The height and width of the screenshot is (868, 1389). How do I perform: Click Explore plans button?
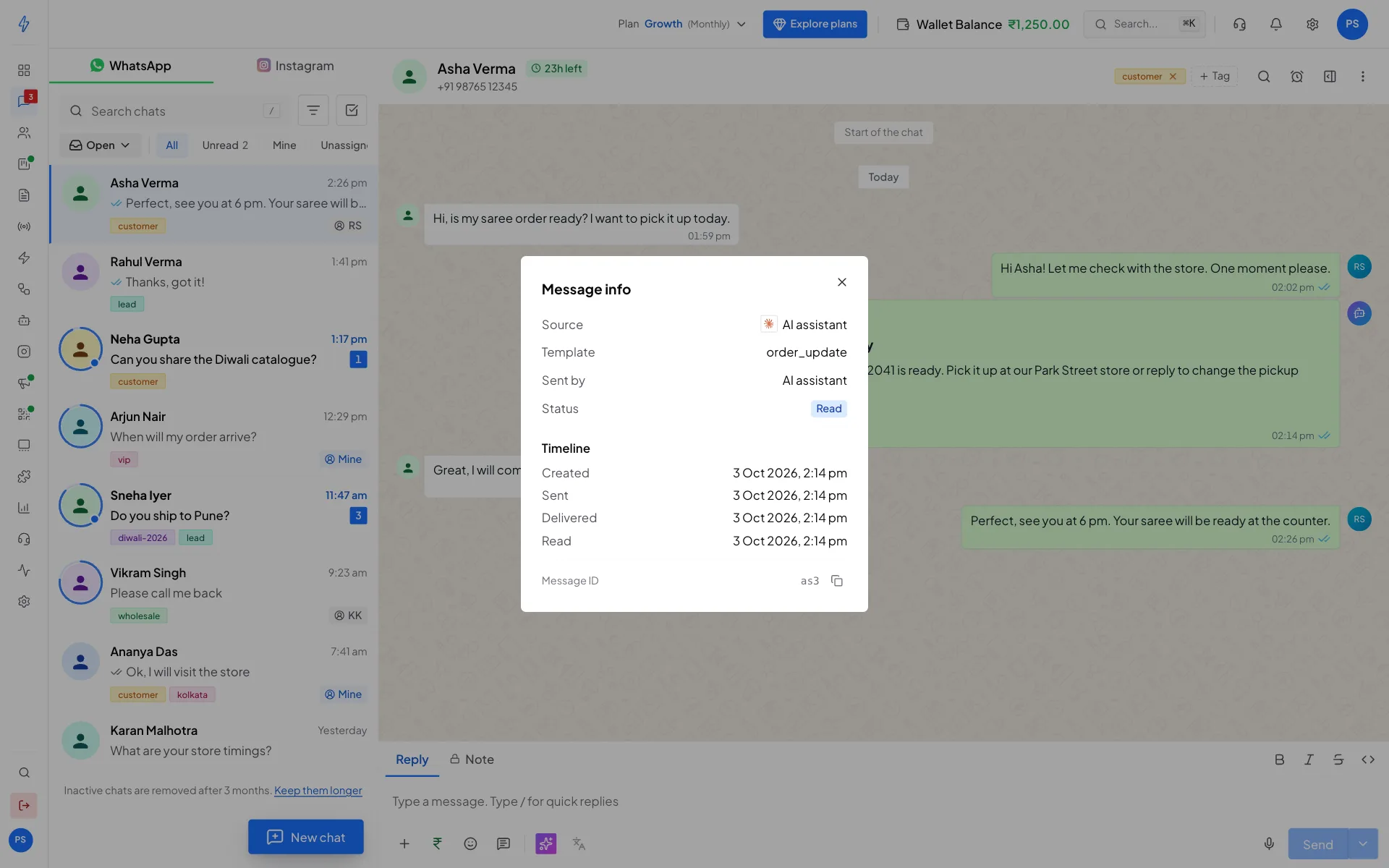pyautogui.click(x=815, y=24)
